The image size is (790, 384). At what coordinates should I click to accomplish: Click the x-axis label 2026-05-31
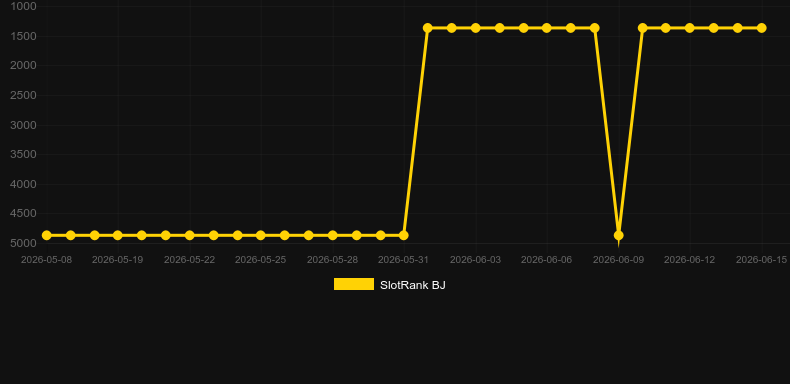click(404, 260)
